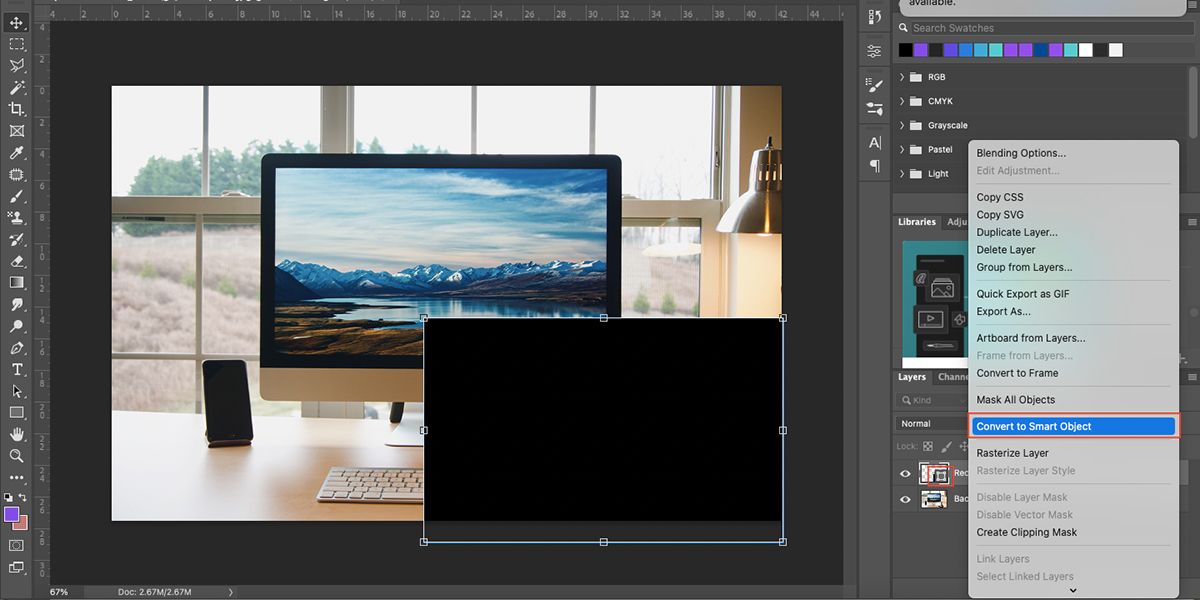1200x600 pixels.
Task: Switch to the Channels tab
Action: pyautogui.click(x=952, y=377)
